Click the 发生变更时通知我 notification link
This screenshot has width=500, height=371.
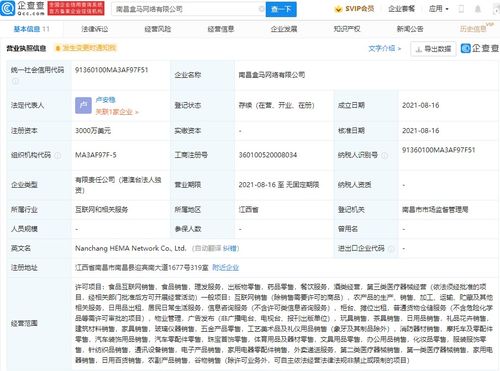pyautogui.click(x=89, y=48)
